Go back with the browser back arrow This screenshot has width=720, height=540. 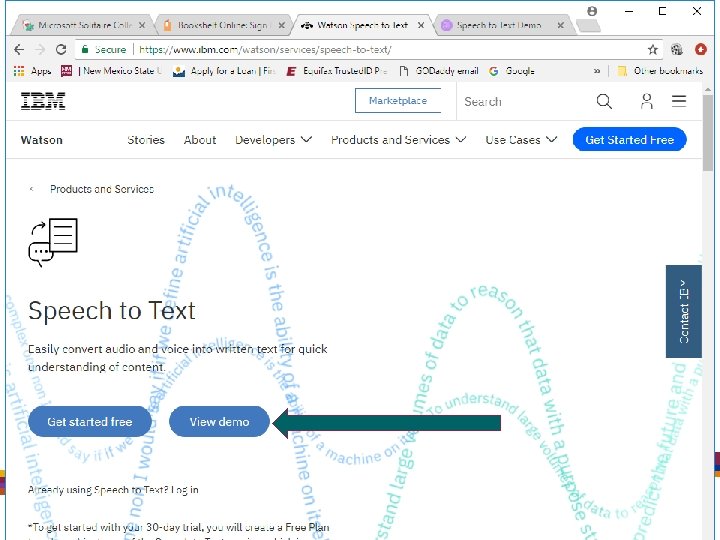[18, 50]
